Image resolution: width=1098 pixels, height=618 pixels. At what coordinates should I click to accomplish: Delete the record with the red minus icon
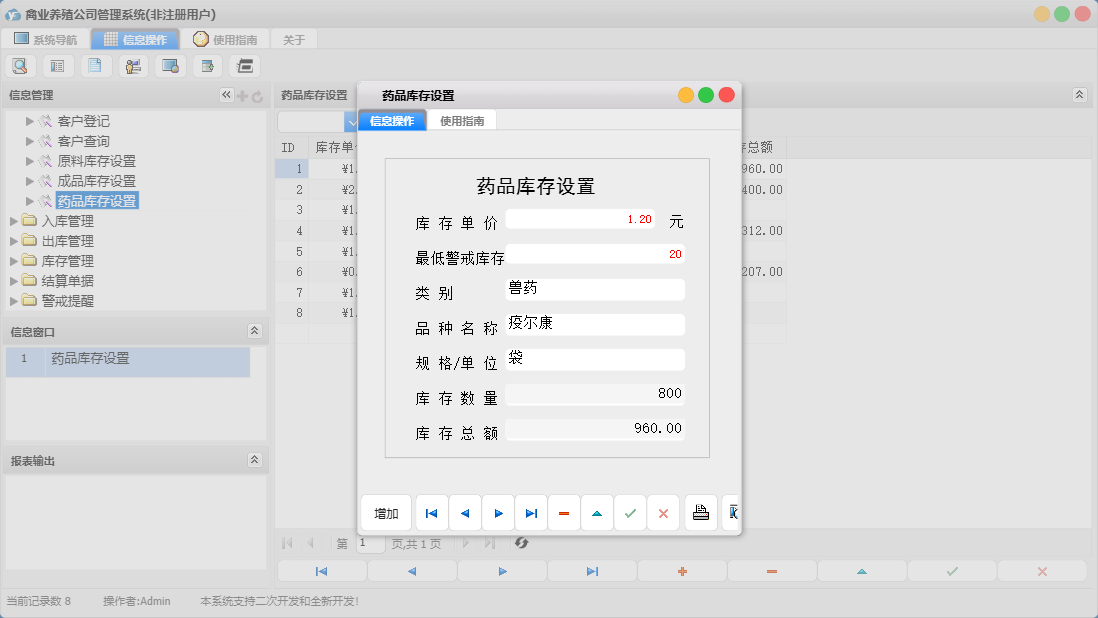(x=565, y=512)
